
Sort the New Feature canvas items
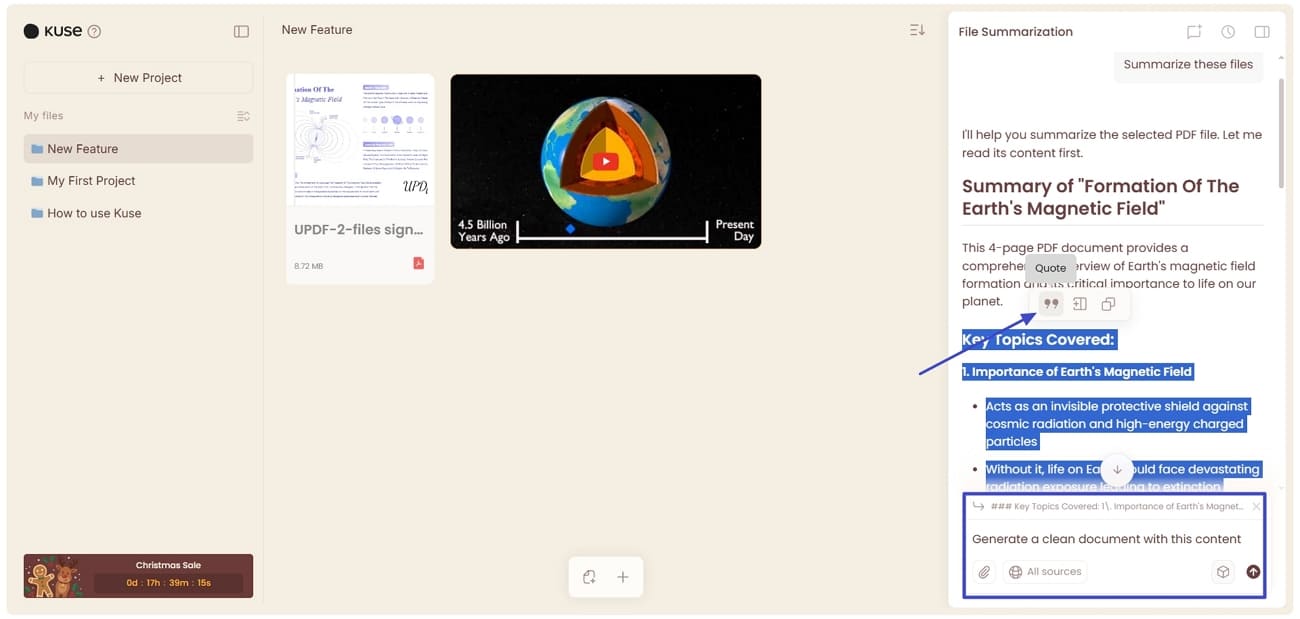tap(917, 30)
